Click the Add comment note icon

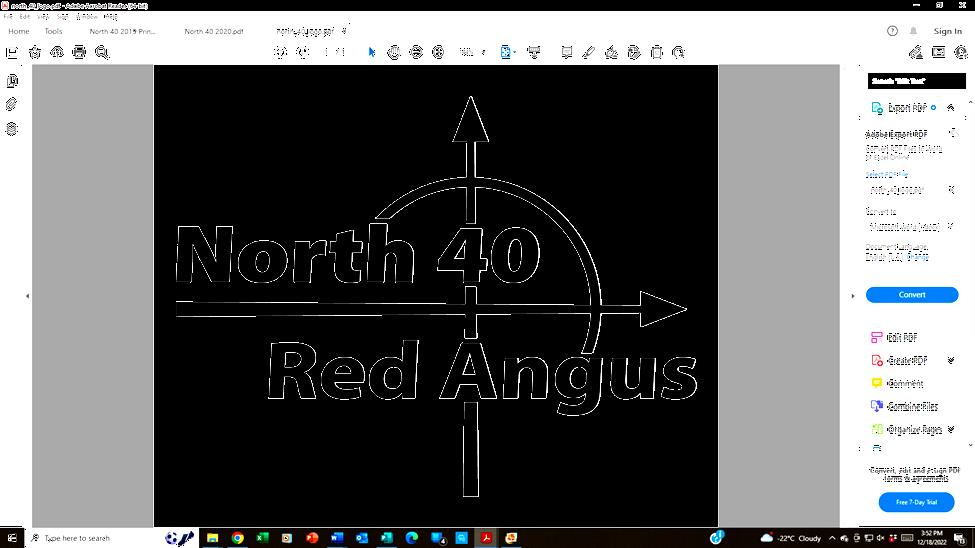(566, 52)
